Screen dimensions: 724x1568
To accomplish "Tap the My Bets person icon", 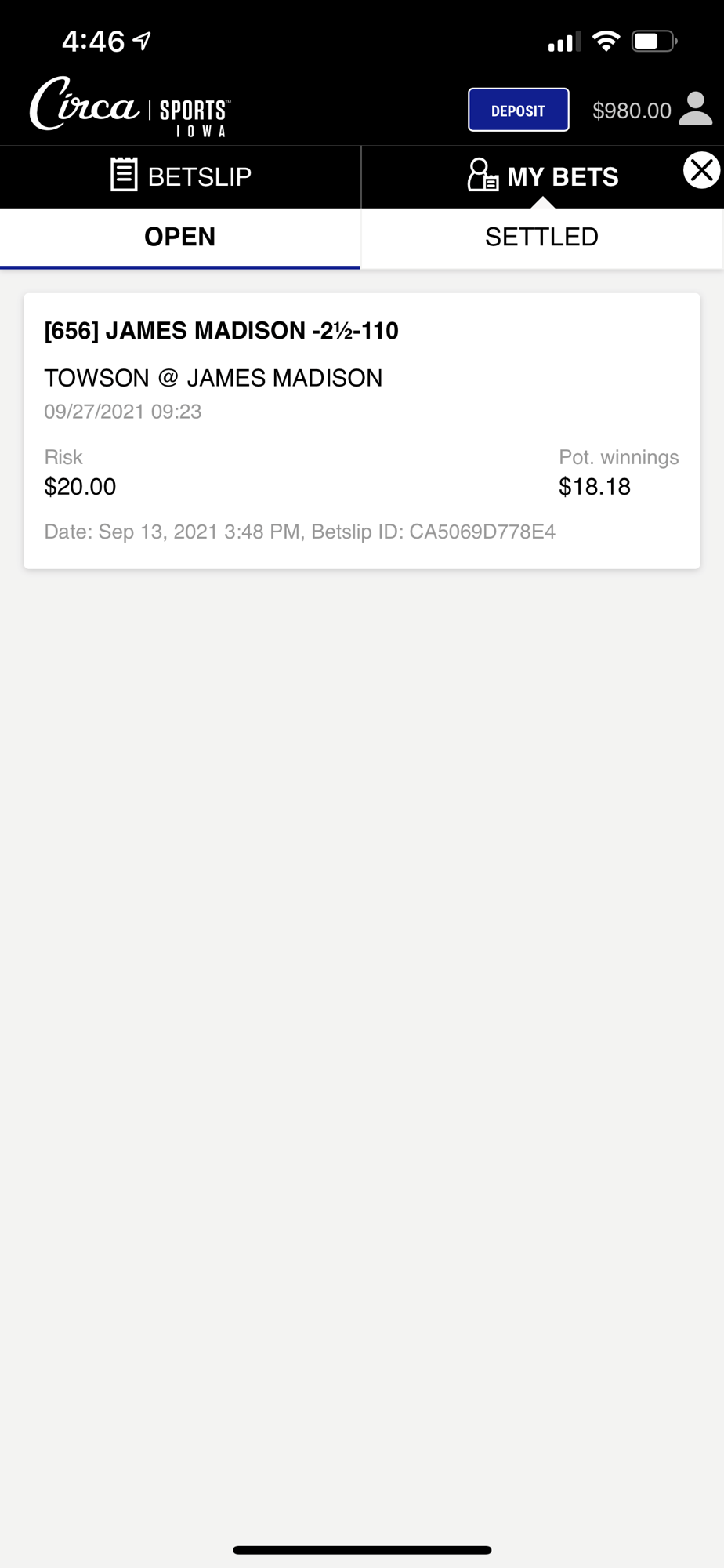I will tap(482, 174).
